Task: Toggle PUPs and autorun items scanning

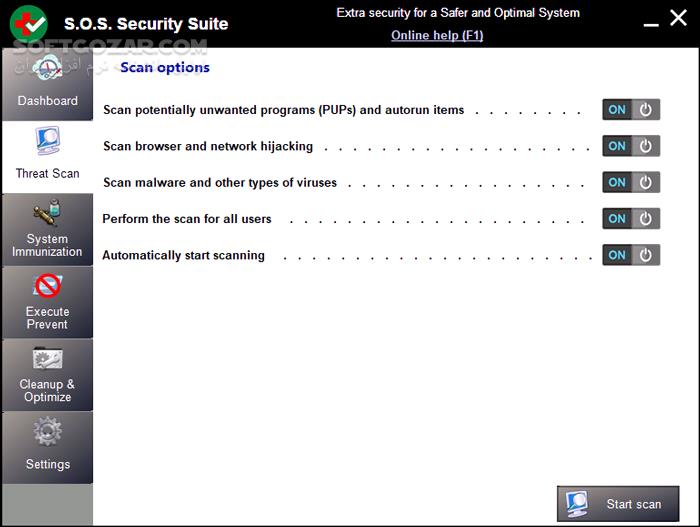Action: tap(631, 110)
